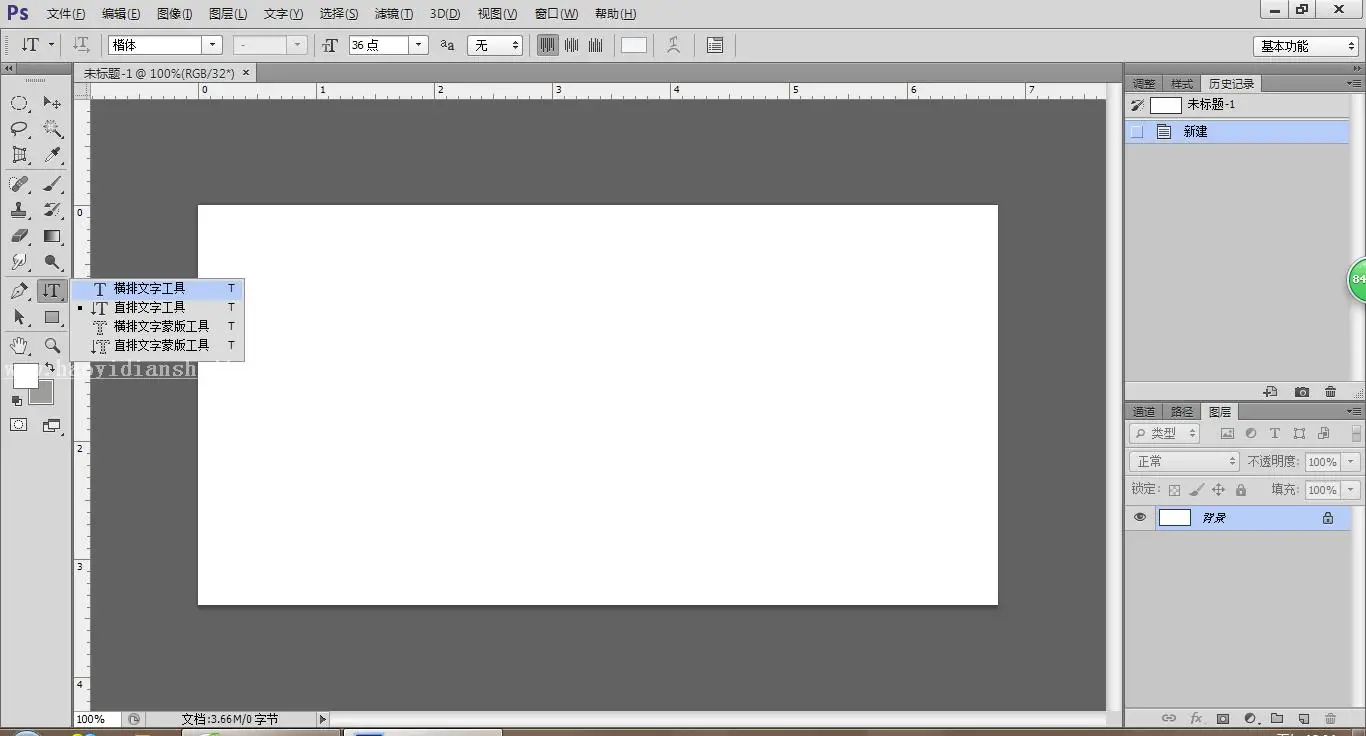Create new document from current state

(1271, 392)
